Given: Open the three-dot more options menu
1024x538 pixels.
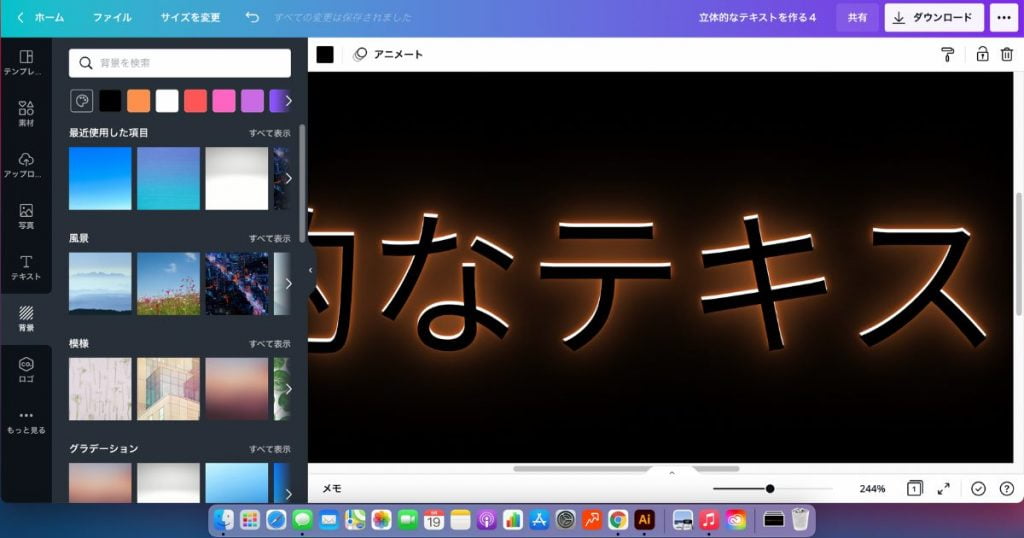Looking at the screenshot, I should 1003,17.
